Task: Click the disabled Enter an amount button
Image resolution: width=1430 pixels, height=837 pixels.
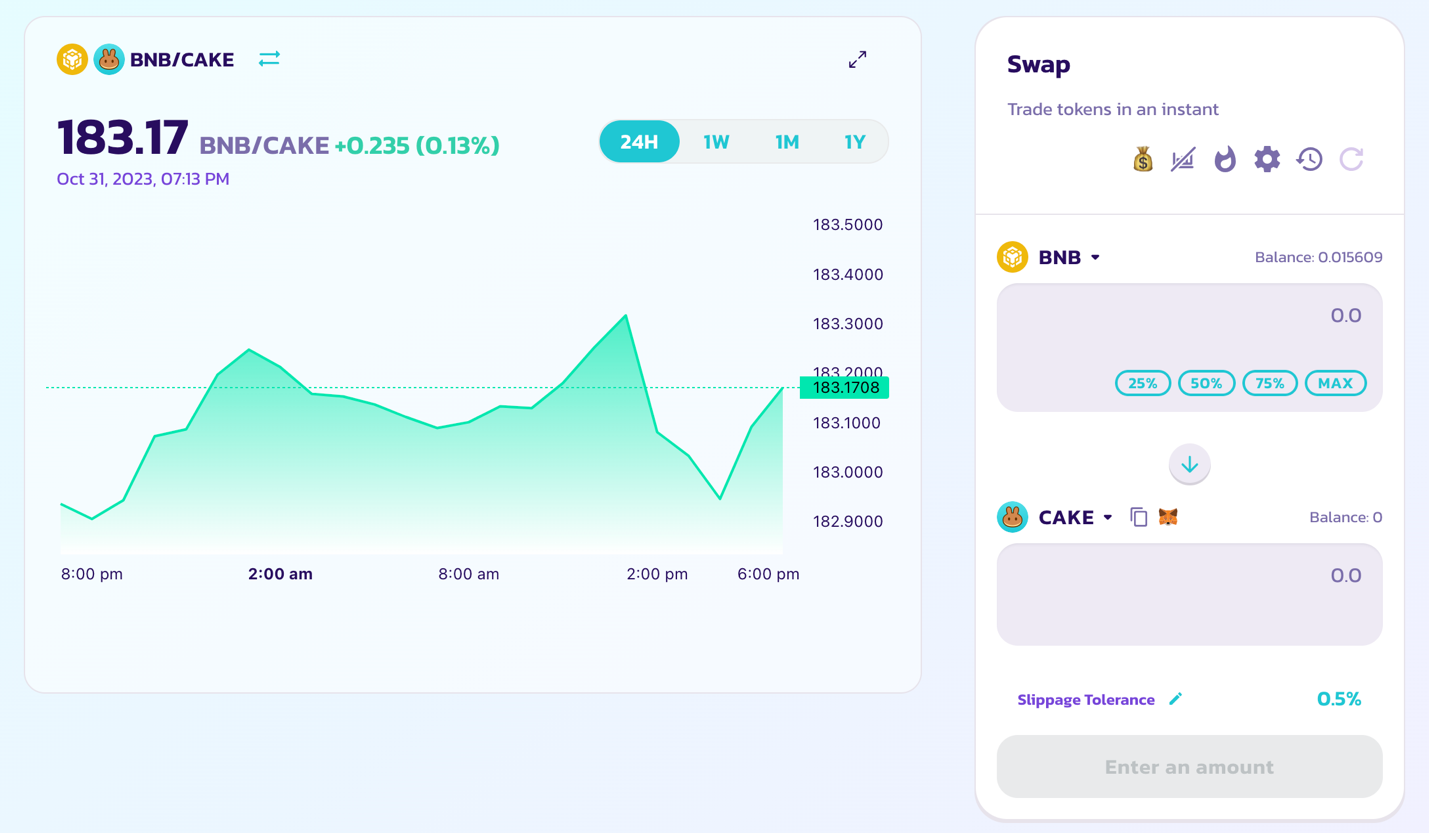Action: (1190, 767)
